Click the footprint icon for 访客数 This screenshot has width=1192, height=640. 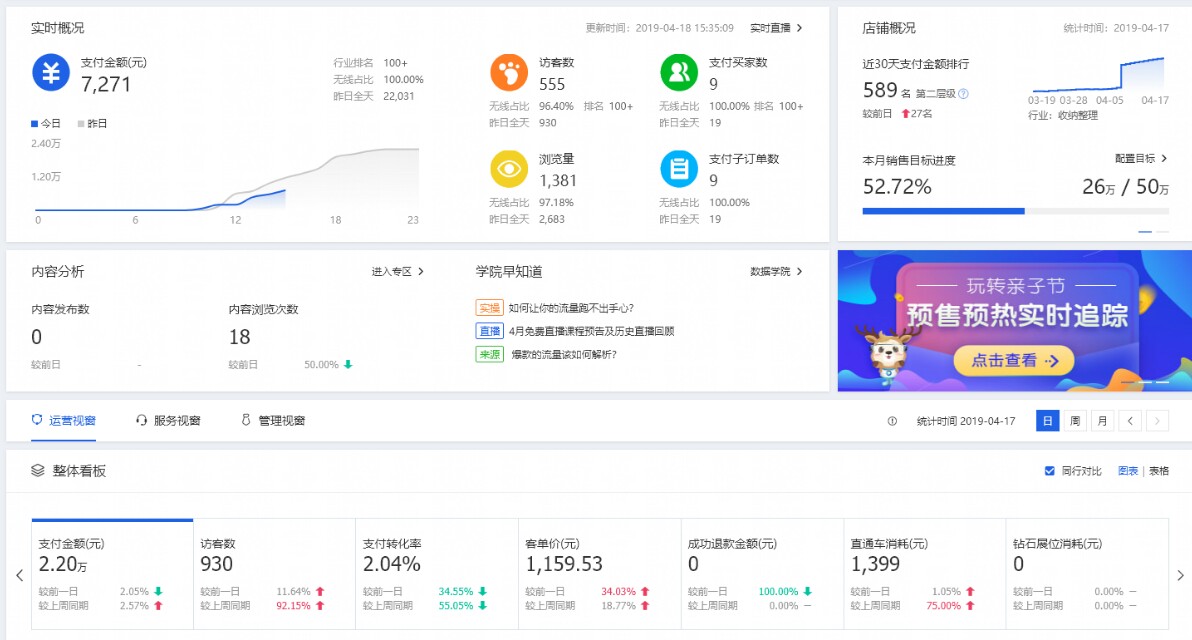pos(508,71)
